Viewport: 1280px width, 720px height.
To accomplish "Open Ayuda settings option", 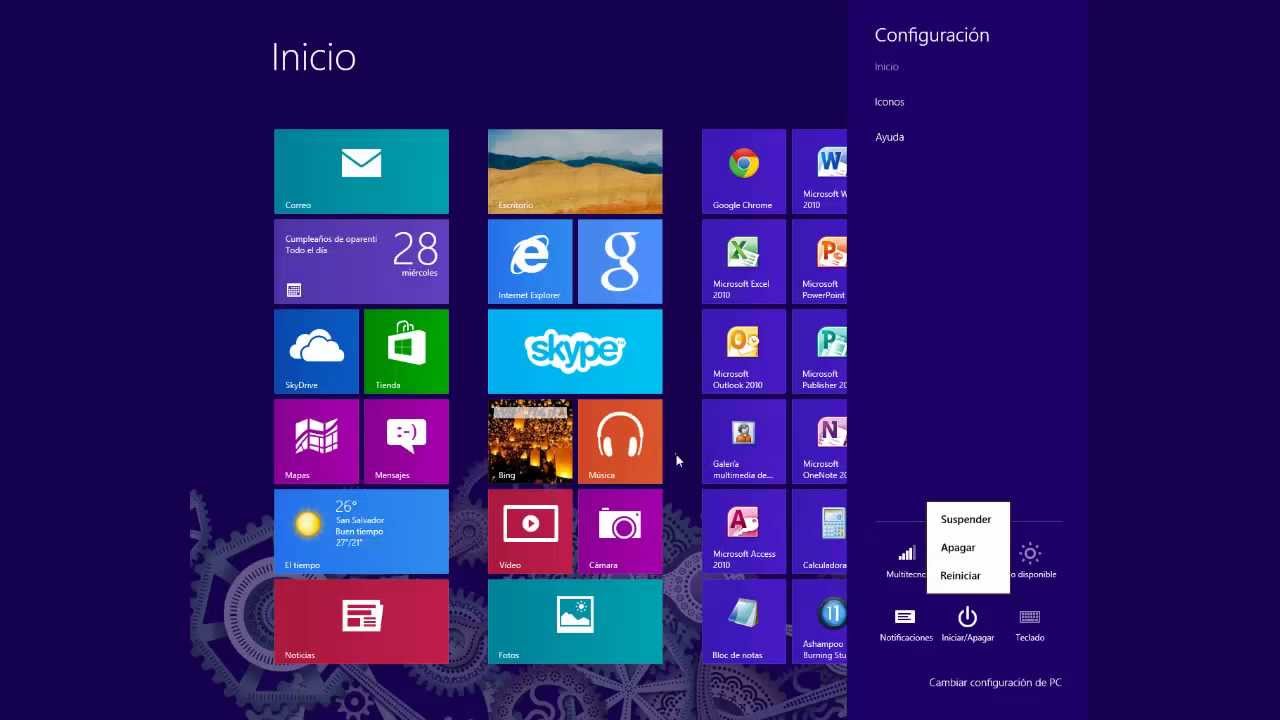I will pyautogui.click(x=889, y=137).
